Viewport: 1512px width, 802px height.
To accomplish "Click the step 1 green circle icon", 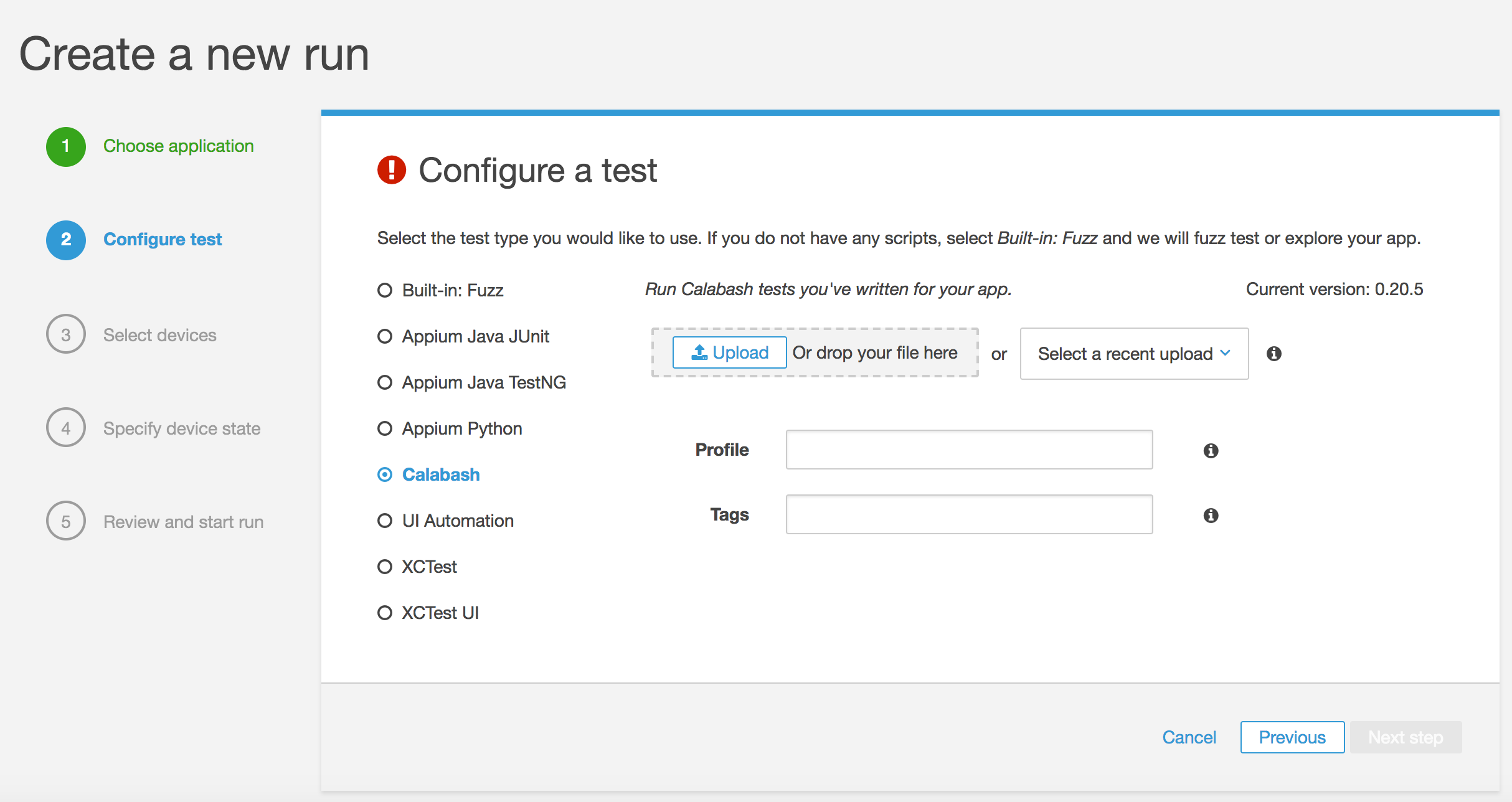I will coord(66,146).
